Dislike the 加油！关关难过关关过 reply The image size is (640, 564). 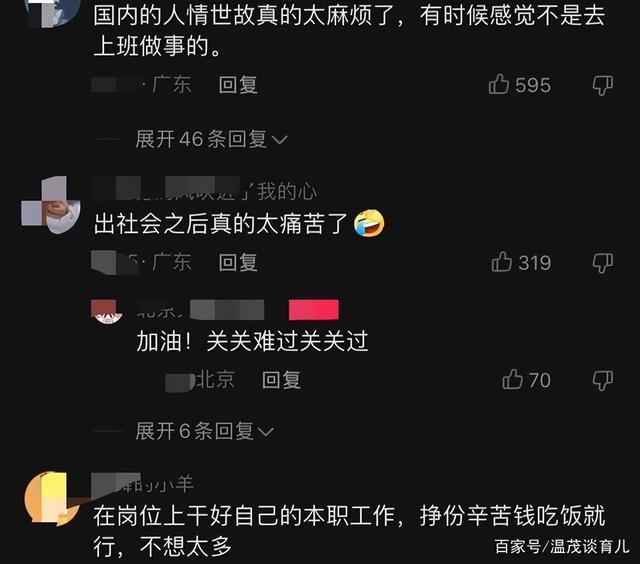point(602,380)
